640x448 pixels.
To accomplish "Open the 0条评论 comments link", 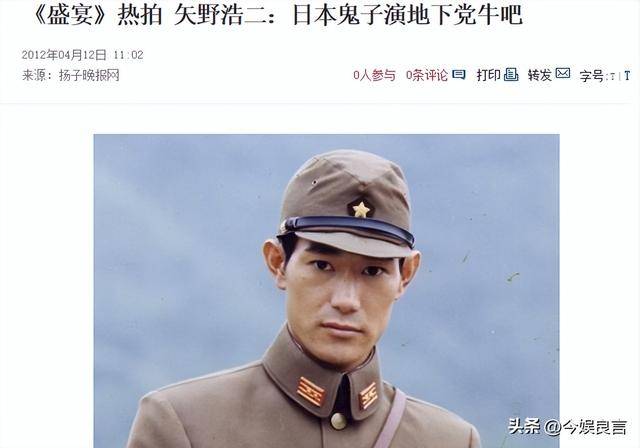I will [427, 75].
